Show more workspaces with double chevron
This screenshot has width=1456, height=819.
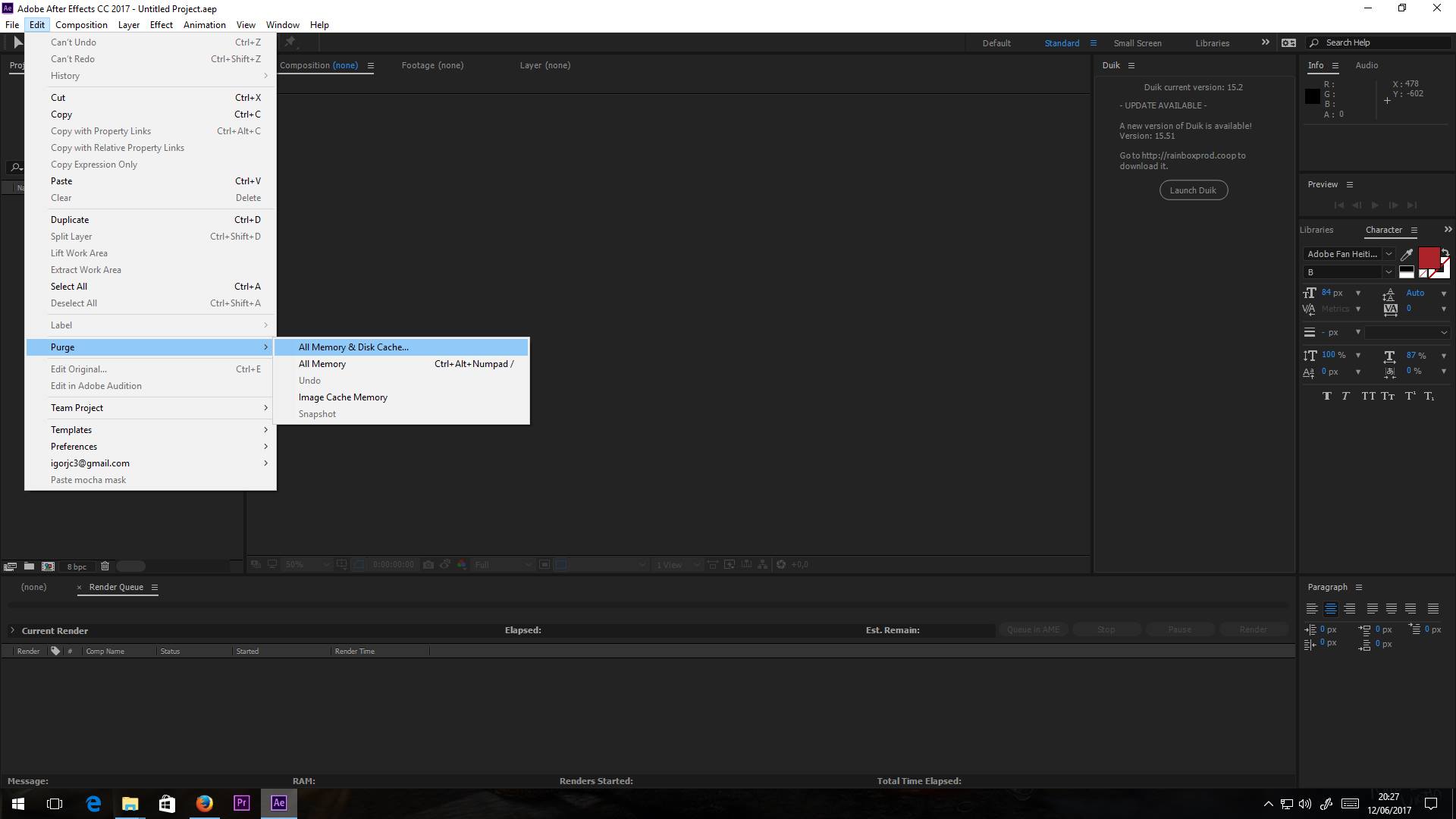point(1265,42)
